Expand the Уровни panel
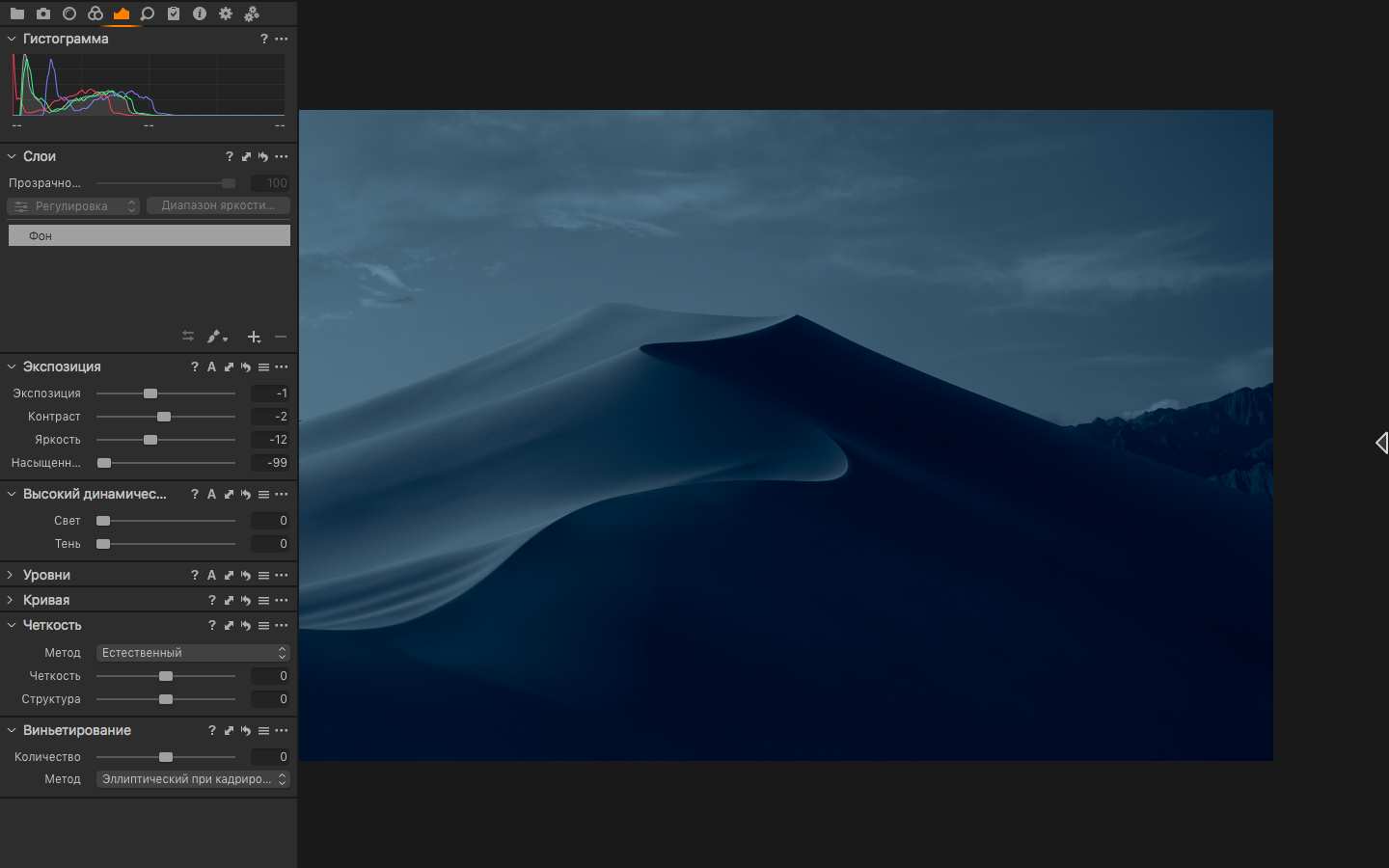Viewport: 1389px width, 868px height. 12,575
